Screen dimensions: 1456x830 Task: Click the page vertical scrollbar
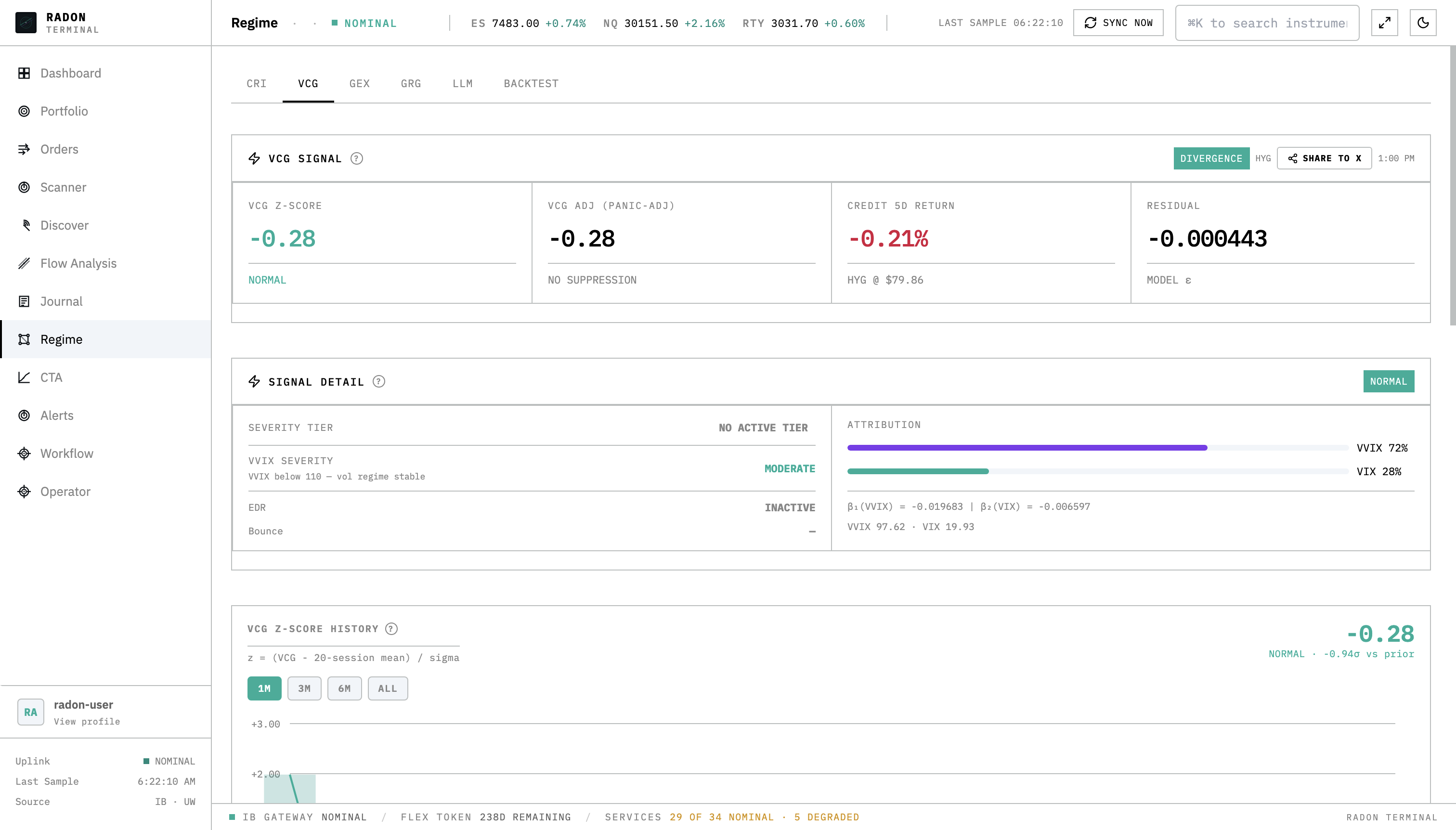[x=1453, y=186]
